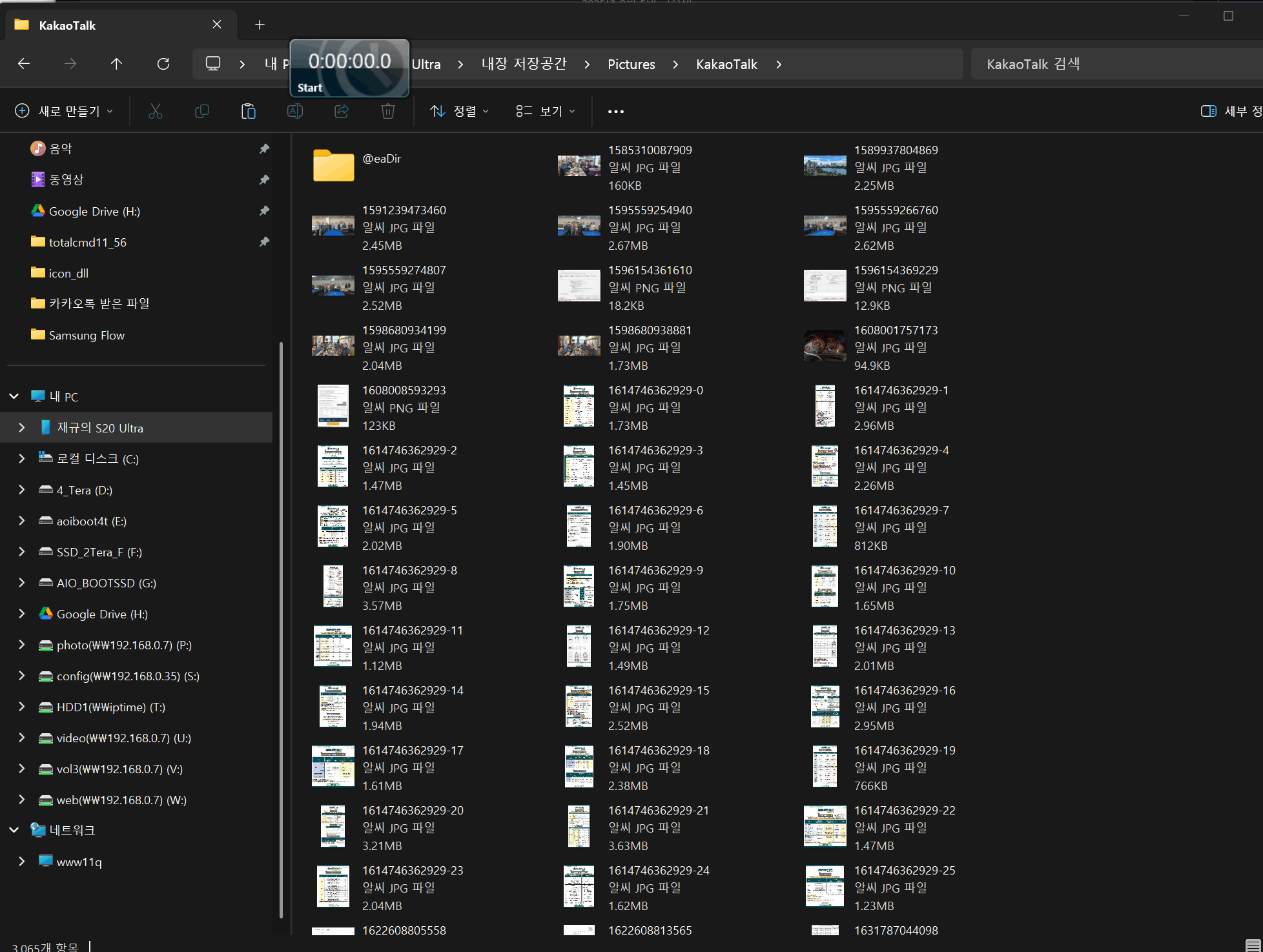
Task: Expand the 로컬 디스크 (C:) tree node
Action: click(21, 459)
